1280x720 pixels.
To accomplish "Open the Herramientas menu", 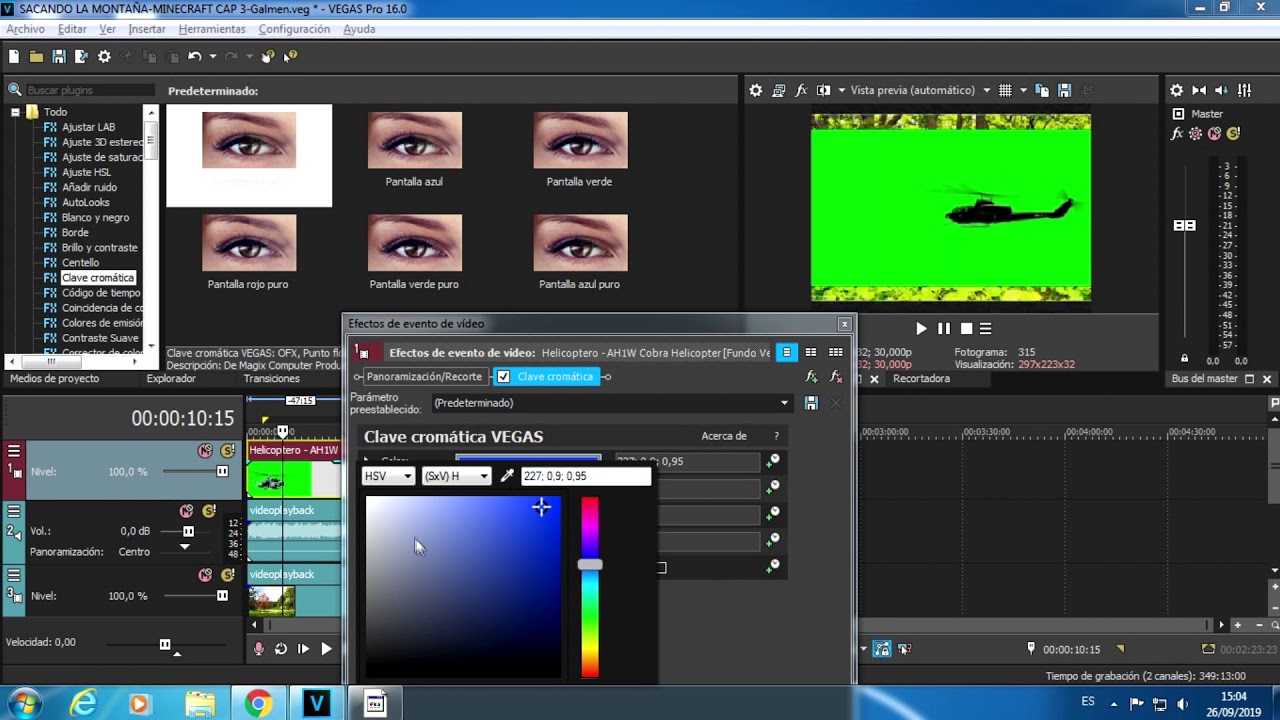I will (x=212, y=29).
